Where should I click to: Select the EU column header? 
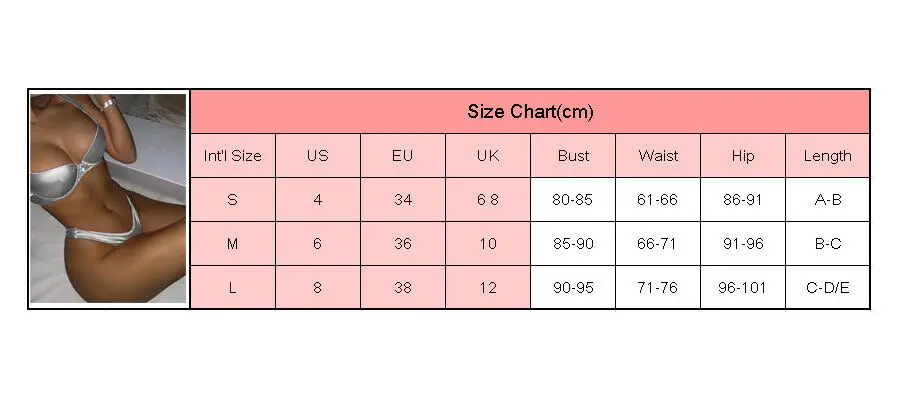tap(403, 155)
